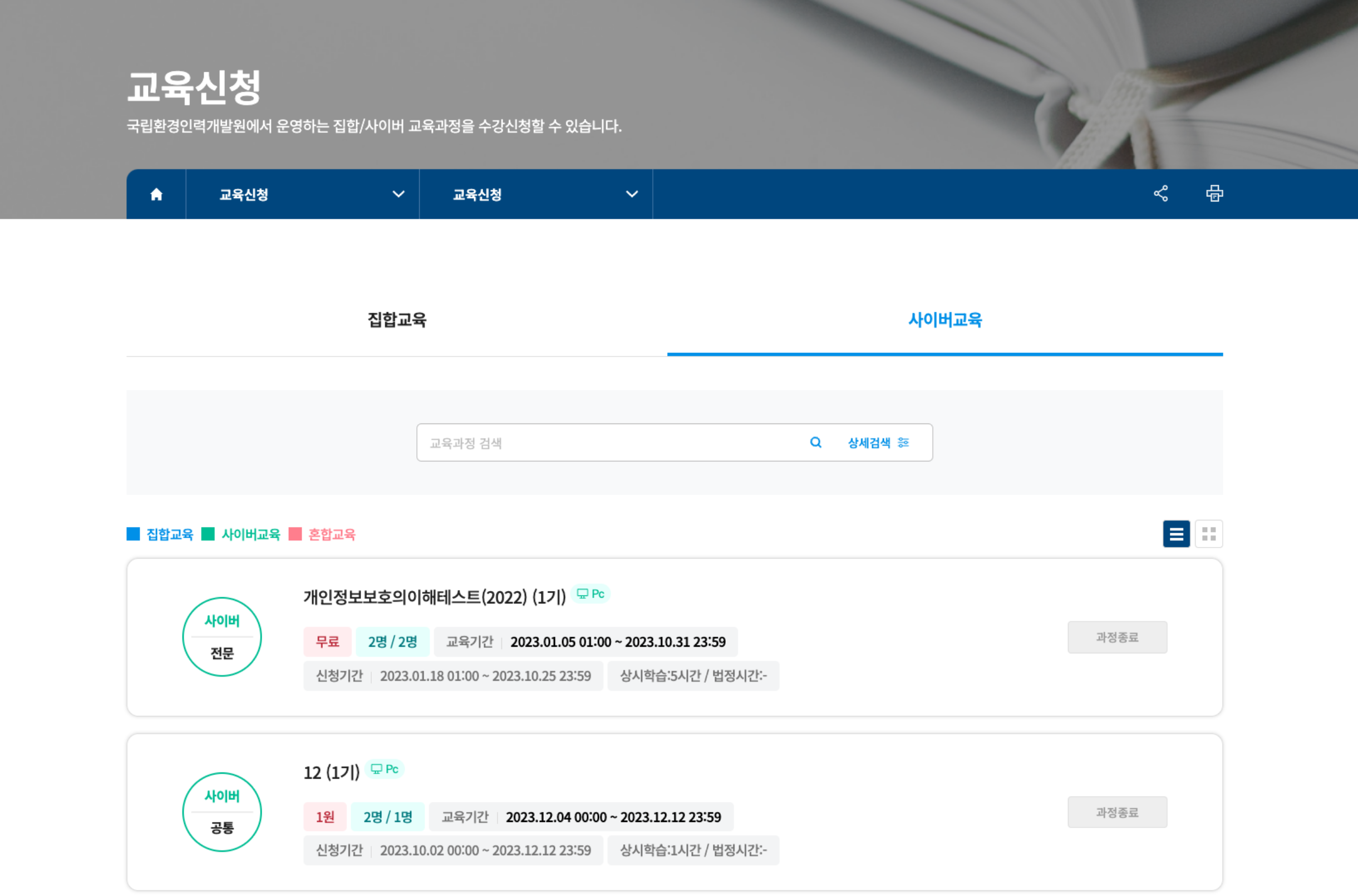This screenshot has height=896, width=1358.
Task: Click the print icon
Action: click(1214, 194)
